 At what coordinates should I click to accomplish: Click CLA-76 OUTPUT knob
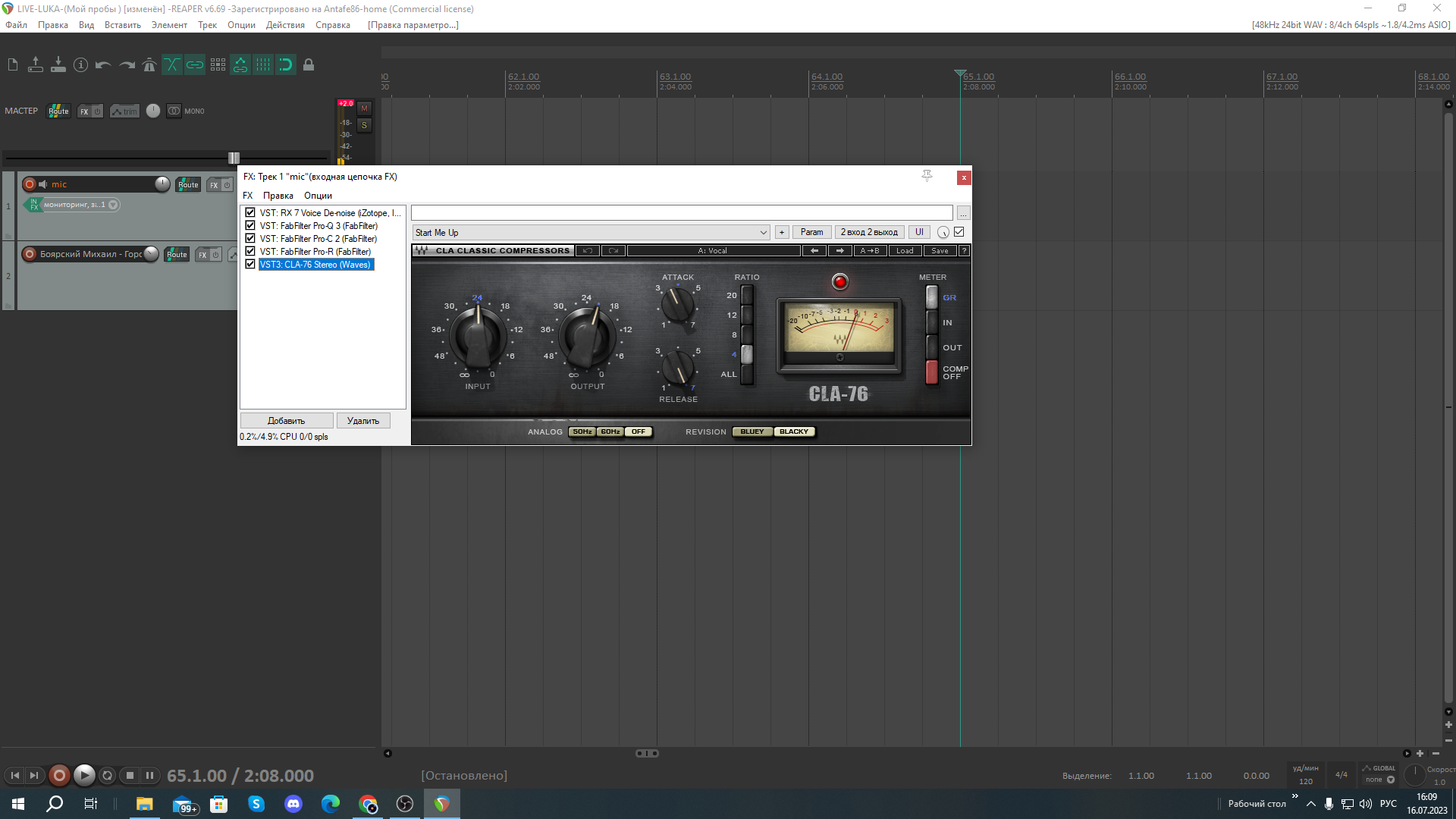[x=587, y=337]
